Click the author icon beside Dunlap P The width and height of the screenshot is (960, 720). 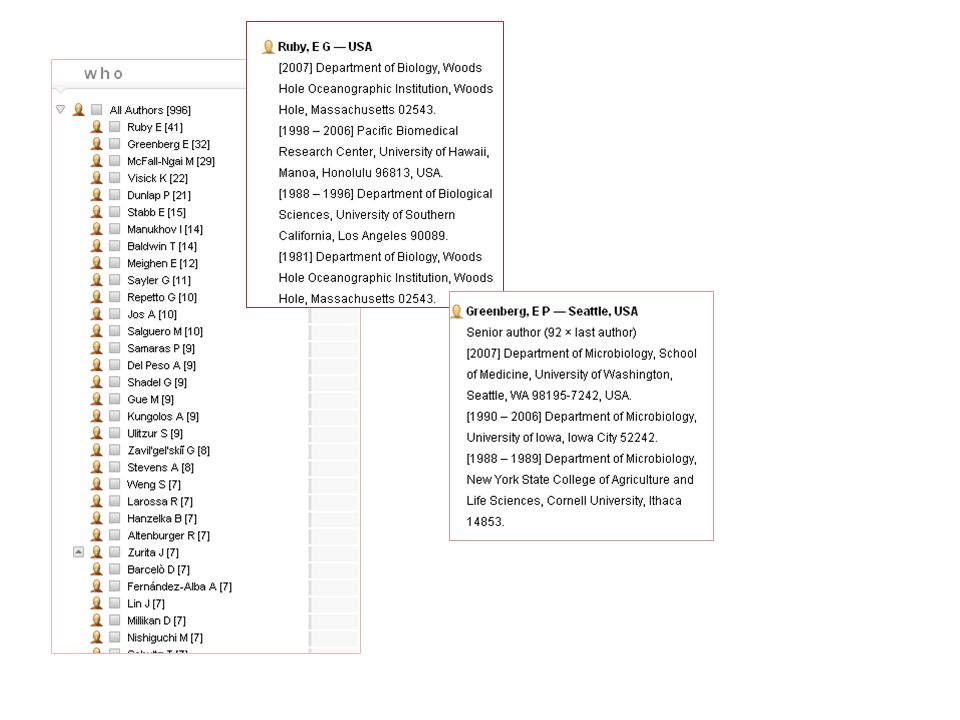[x=97, y=195]
